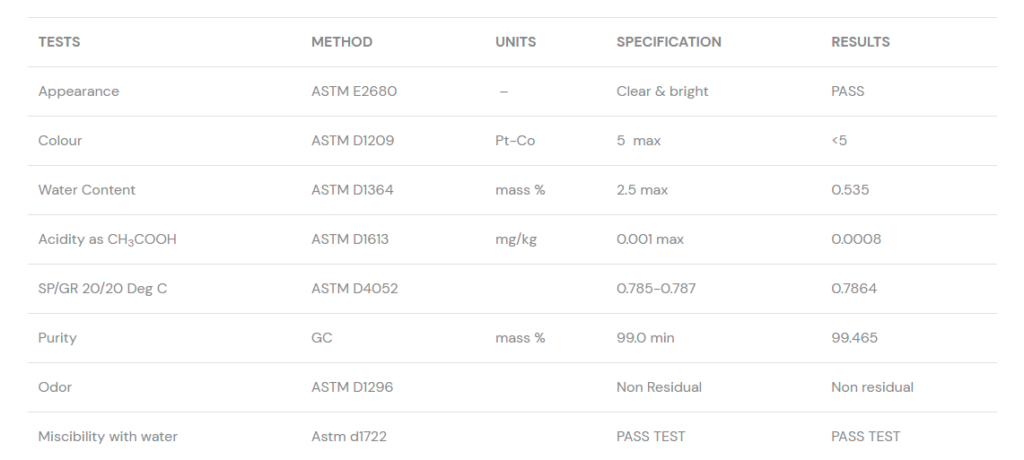Click the 99.465 purity result
This screenshot has height=460, width=1024.
point(854,338)
